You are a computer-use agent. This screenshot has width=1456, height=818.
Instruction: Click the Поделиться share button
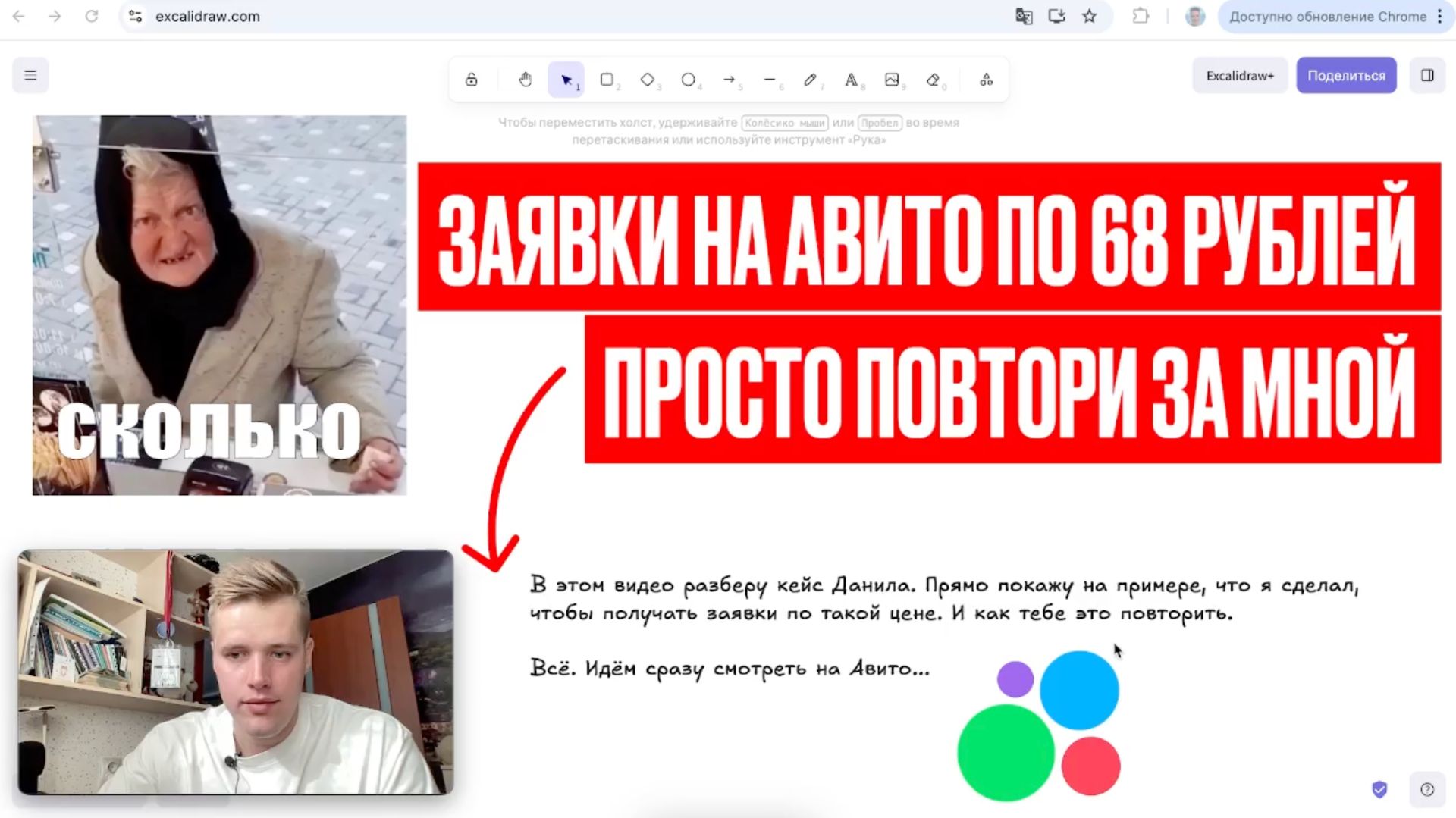pyautogui.click(x=1346, y=76)
